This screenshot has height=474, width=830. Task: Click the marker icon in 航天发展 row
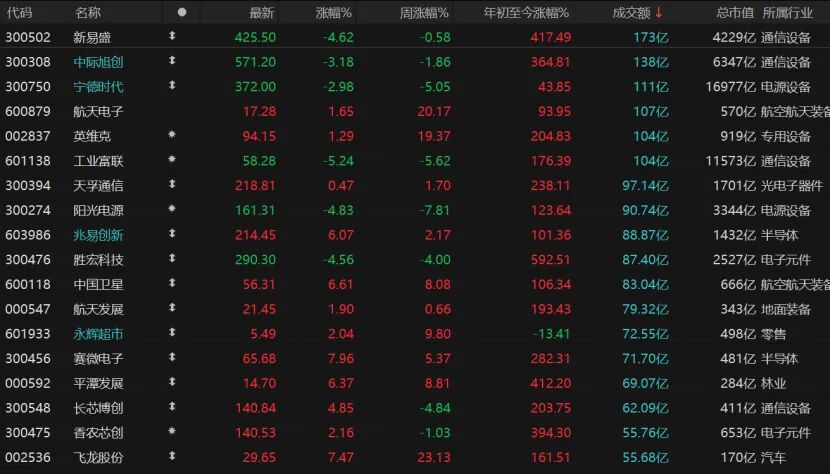[172, 308]
